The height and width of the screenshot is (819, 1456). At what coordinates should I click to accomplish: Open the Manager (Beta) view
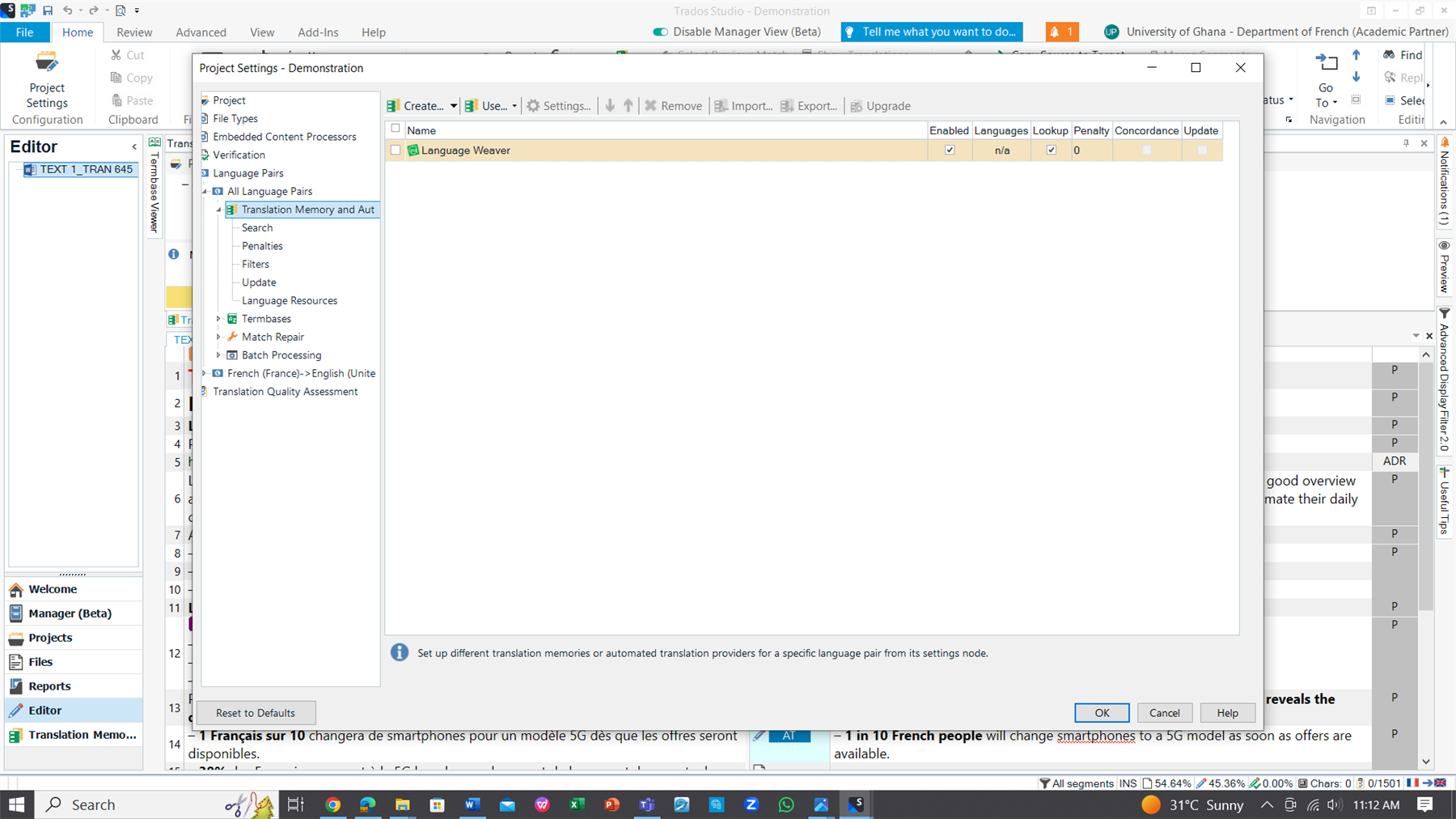(x=73, y=613)
